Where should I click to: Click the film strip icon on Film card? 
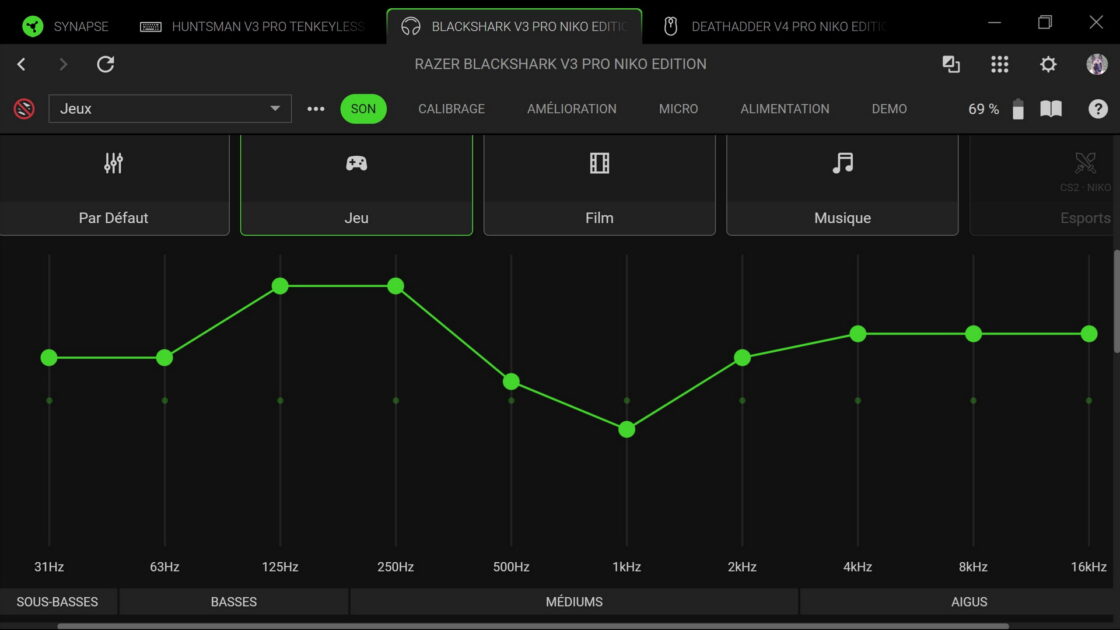(599, 163)
